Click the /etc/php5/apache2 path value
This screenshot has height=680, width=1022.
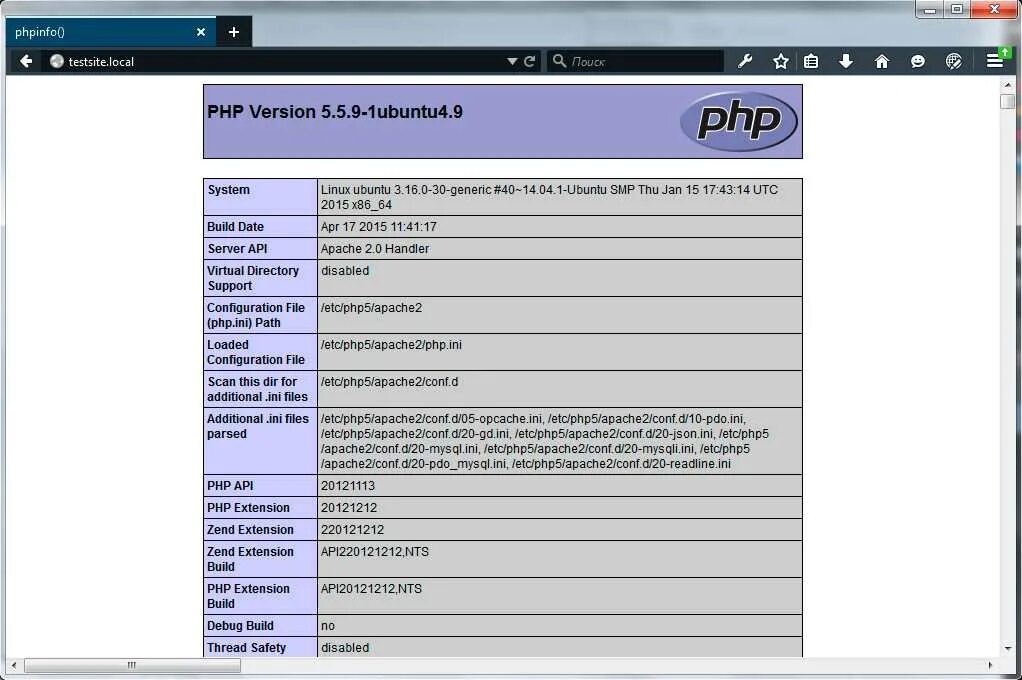(x=372, y=308)
